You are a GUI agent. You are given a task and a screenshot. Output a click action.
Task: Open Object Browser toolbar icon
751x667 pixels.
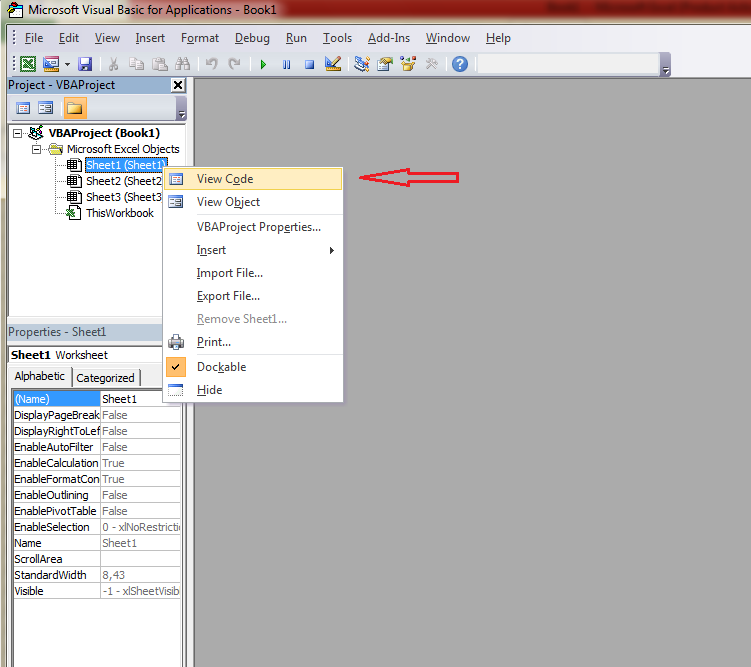[x=408, y=64]
